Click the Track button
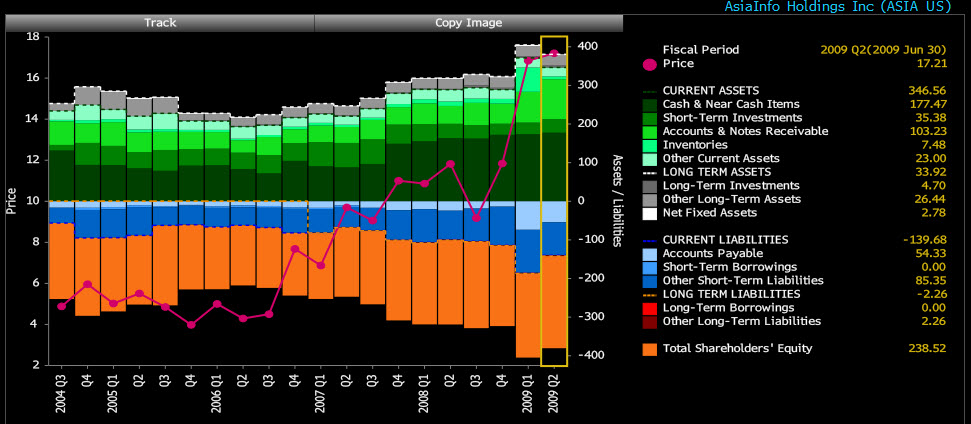971x424 pixels. pyautogui.click(x=160, y=23)
